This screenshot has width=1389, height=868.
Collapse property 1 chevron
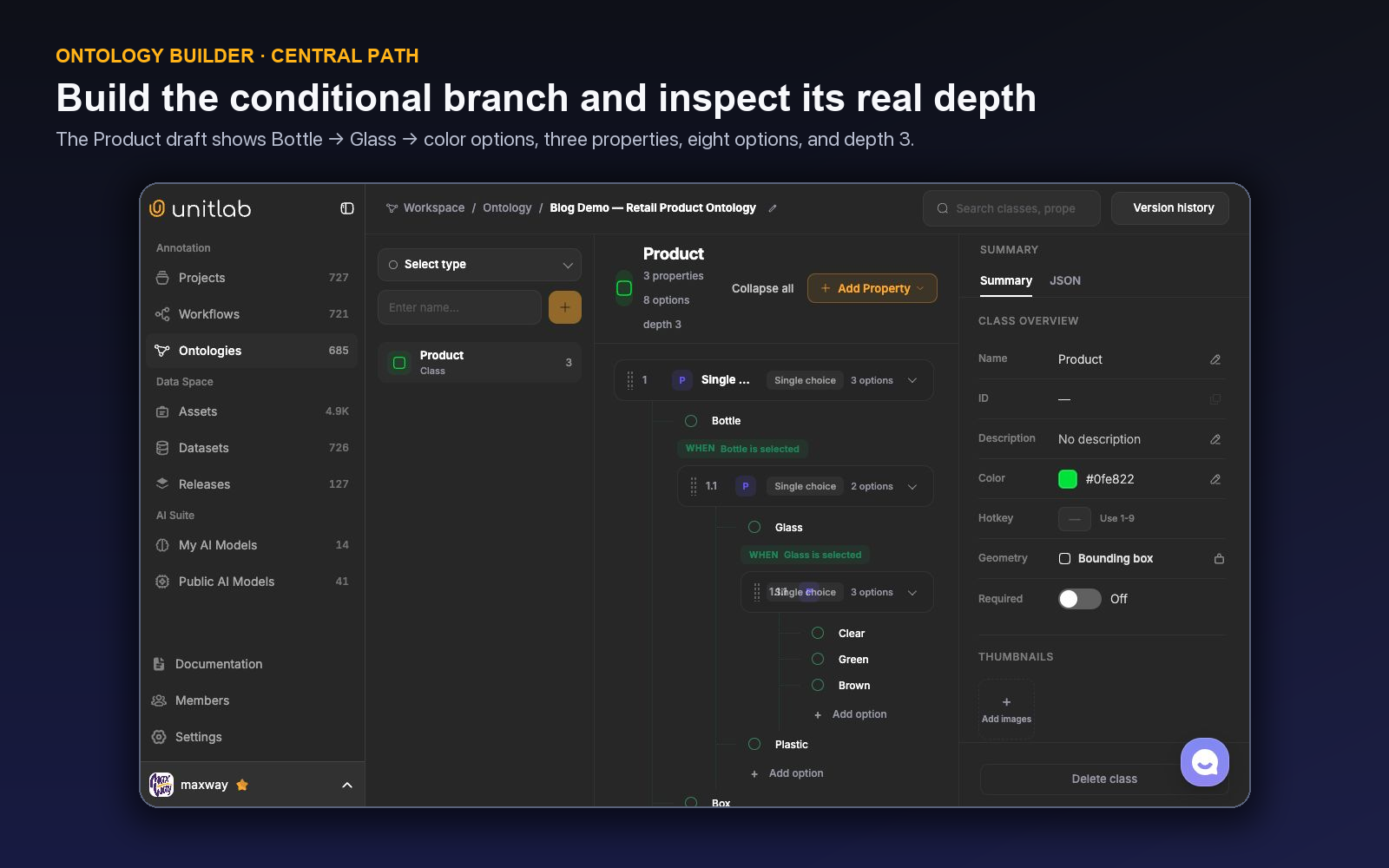coord(912,380)
